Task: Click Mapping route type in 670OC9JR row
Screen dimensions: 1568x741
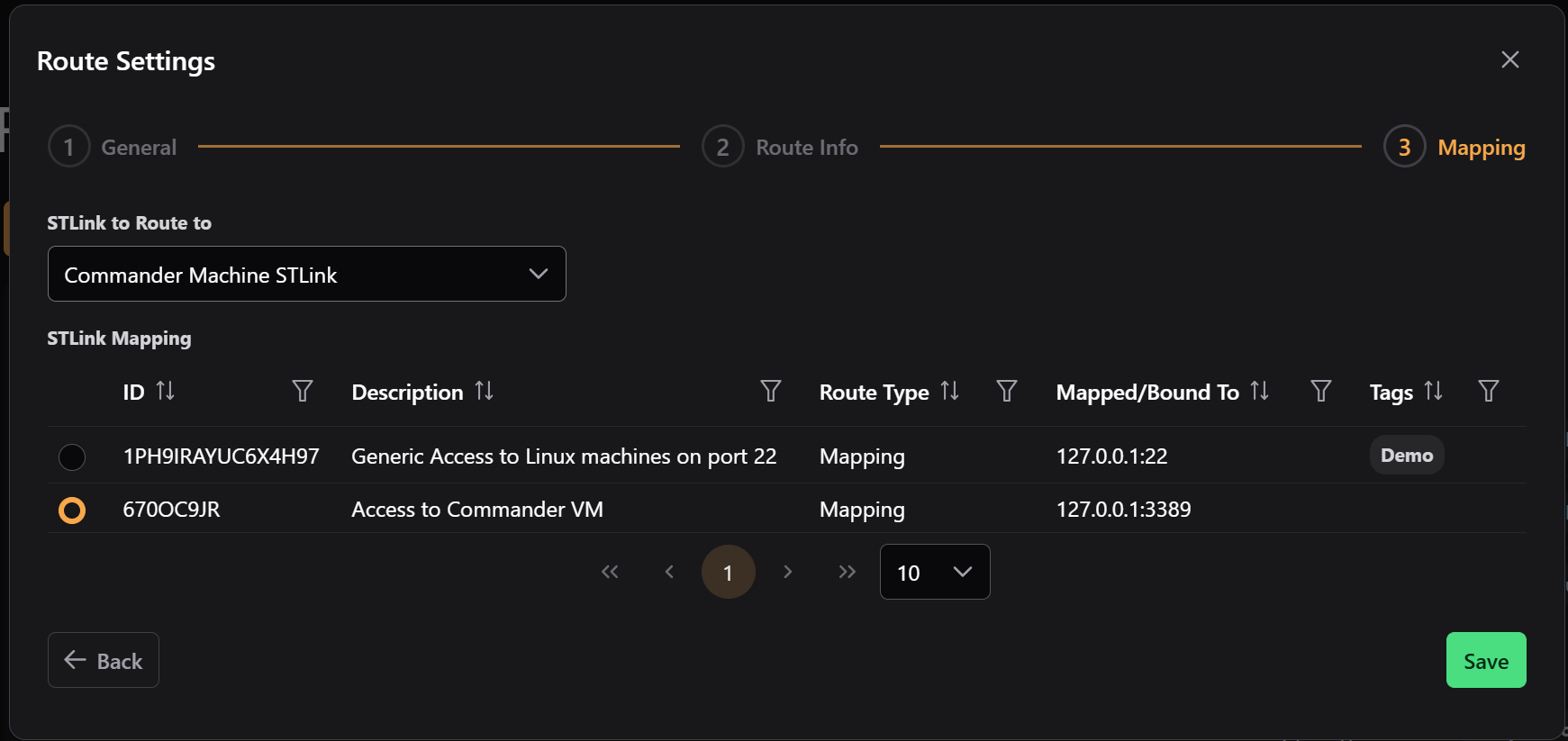Action: tap(862, 510)
